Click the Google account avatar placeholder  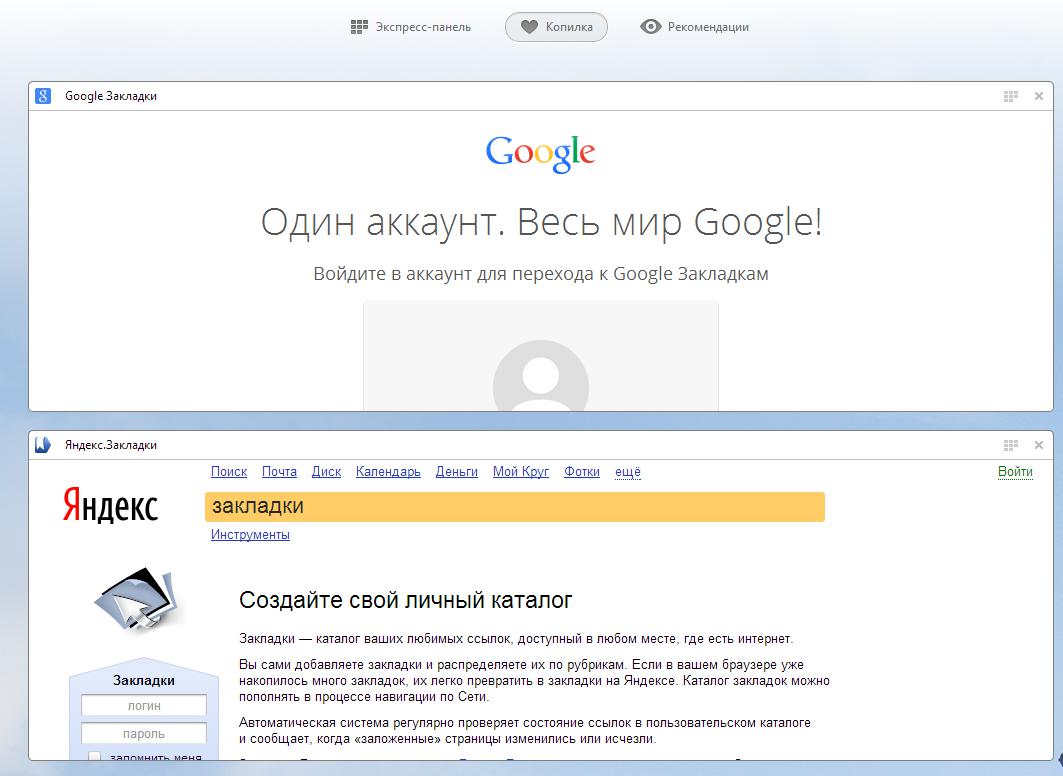point(541,375)
